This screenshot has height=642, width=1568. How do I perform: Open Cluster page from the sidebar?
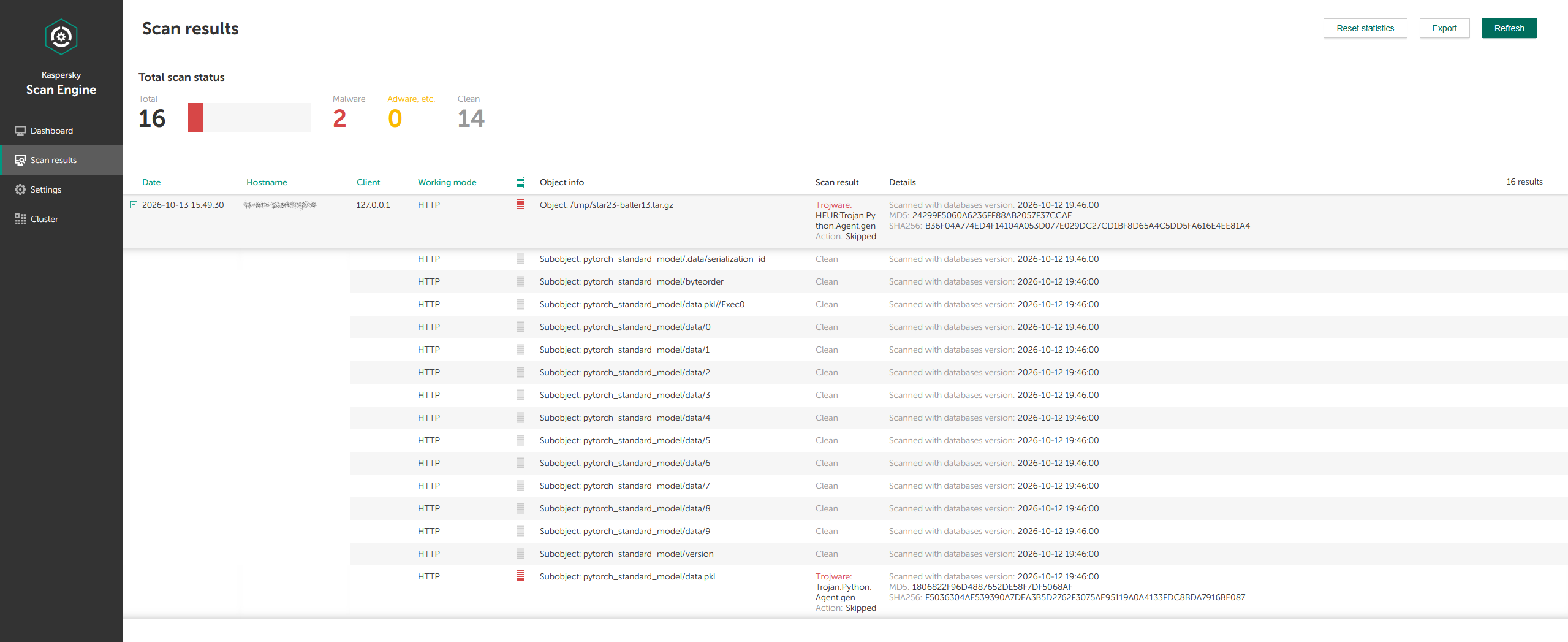click(x=61, y=219)
